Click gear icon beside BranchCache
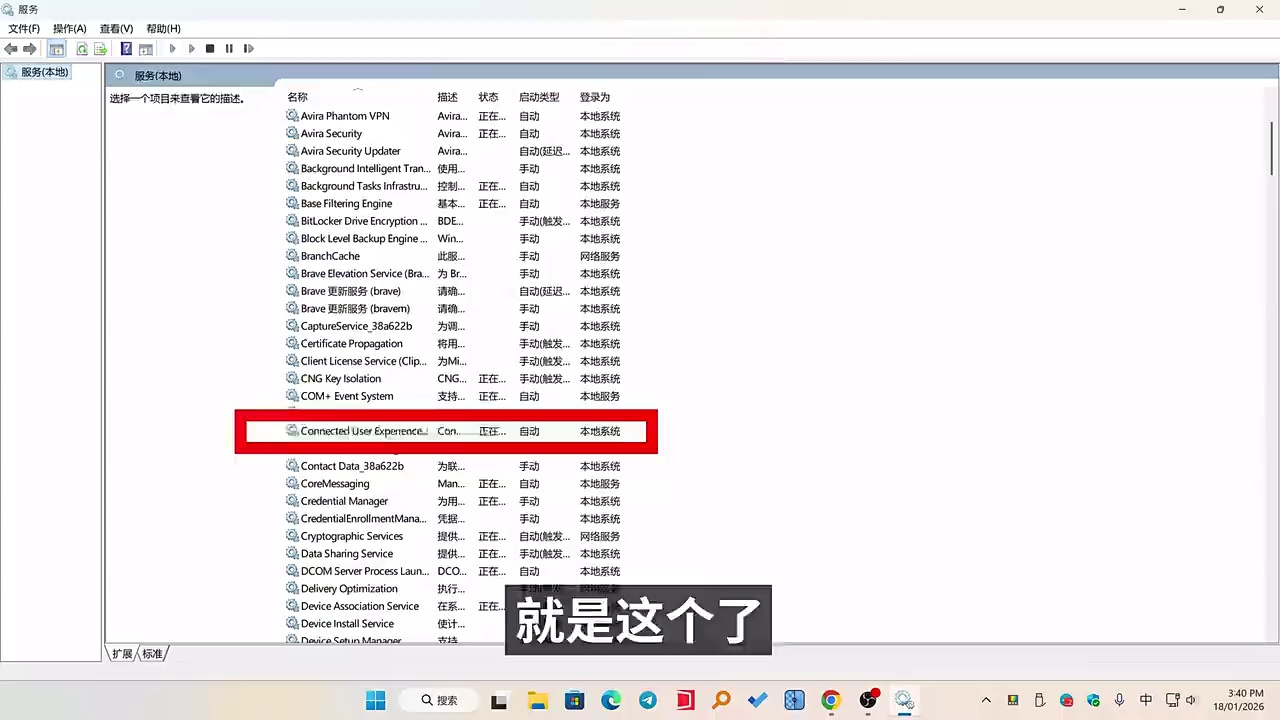This screenshot has width=1280, height=720. tap(292, 256)
